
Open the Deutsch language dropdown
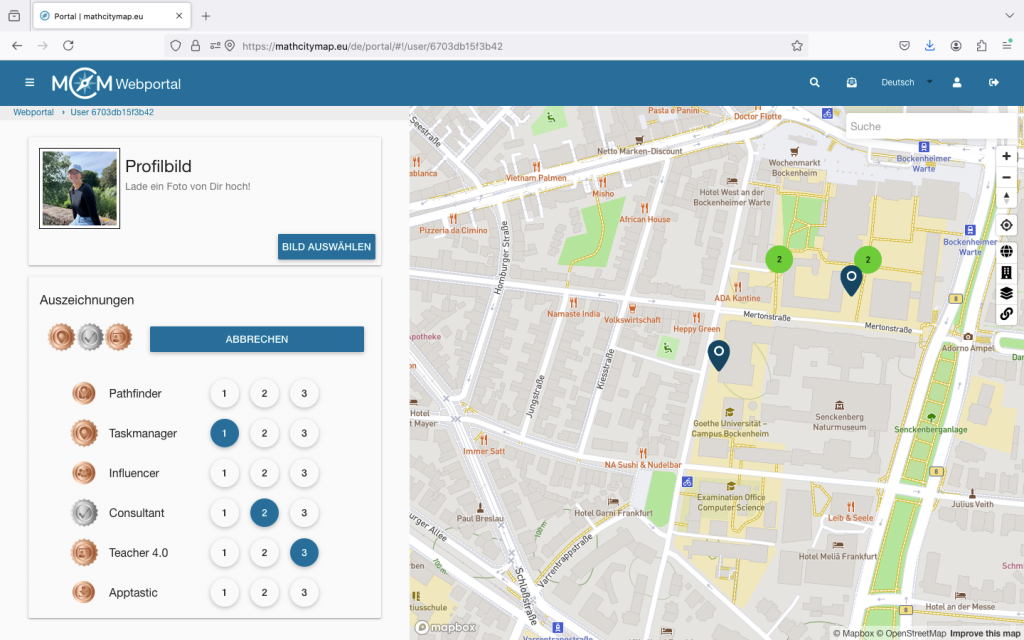(906, 83)
